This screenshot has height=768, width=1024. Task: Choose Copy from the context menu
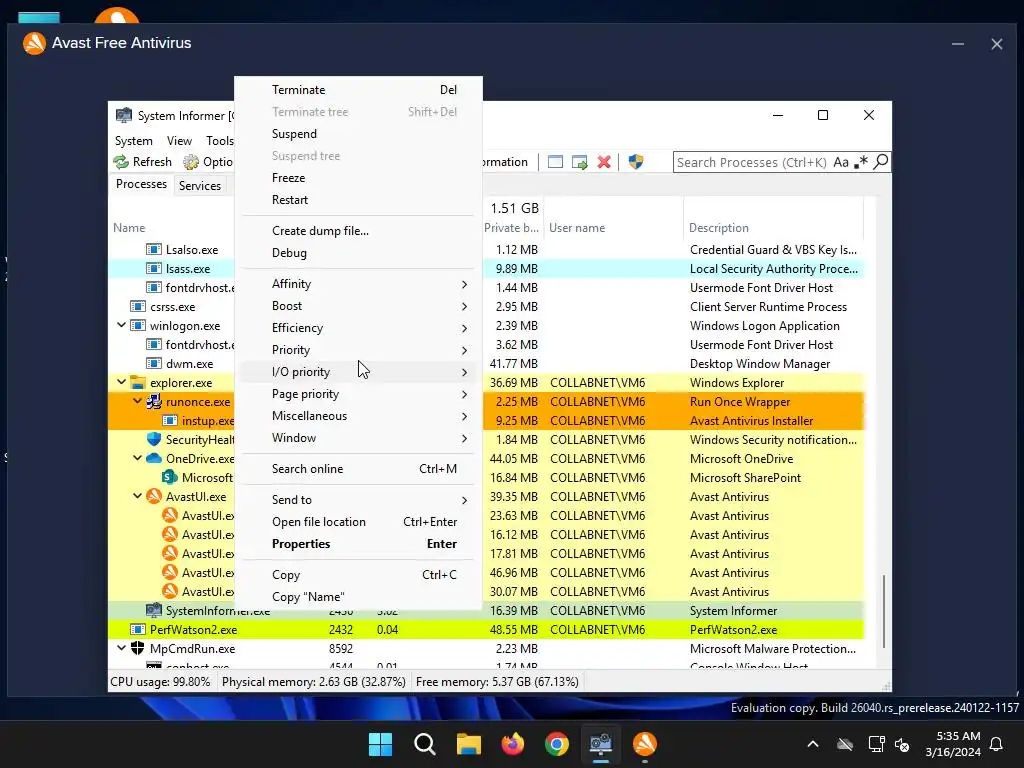[359, 575]
